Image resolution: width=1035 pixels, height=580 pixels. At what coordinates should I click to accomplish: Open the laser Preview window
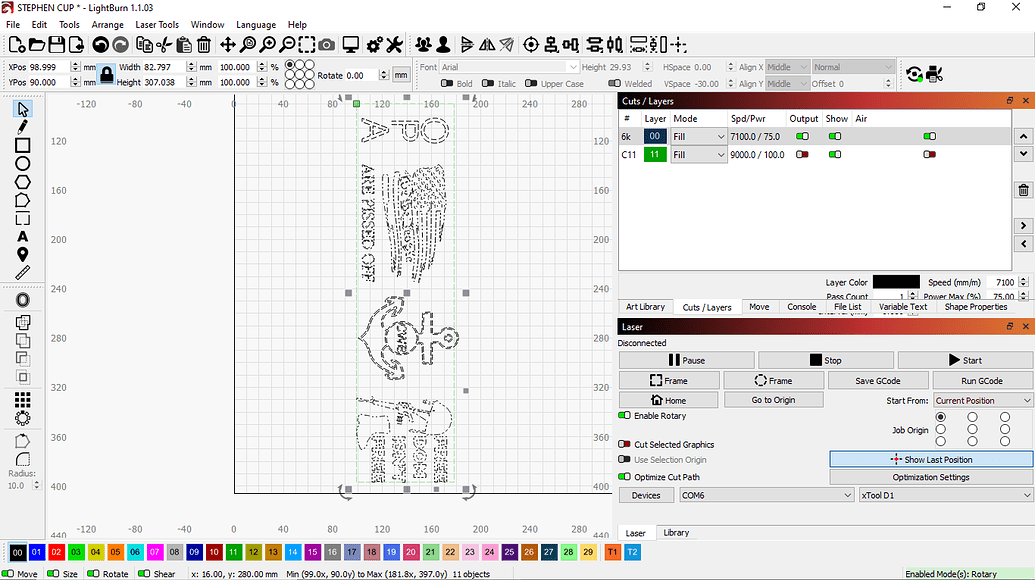351,45
